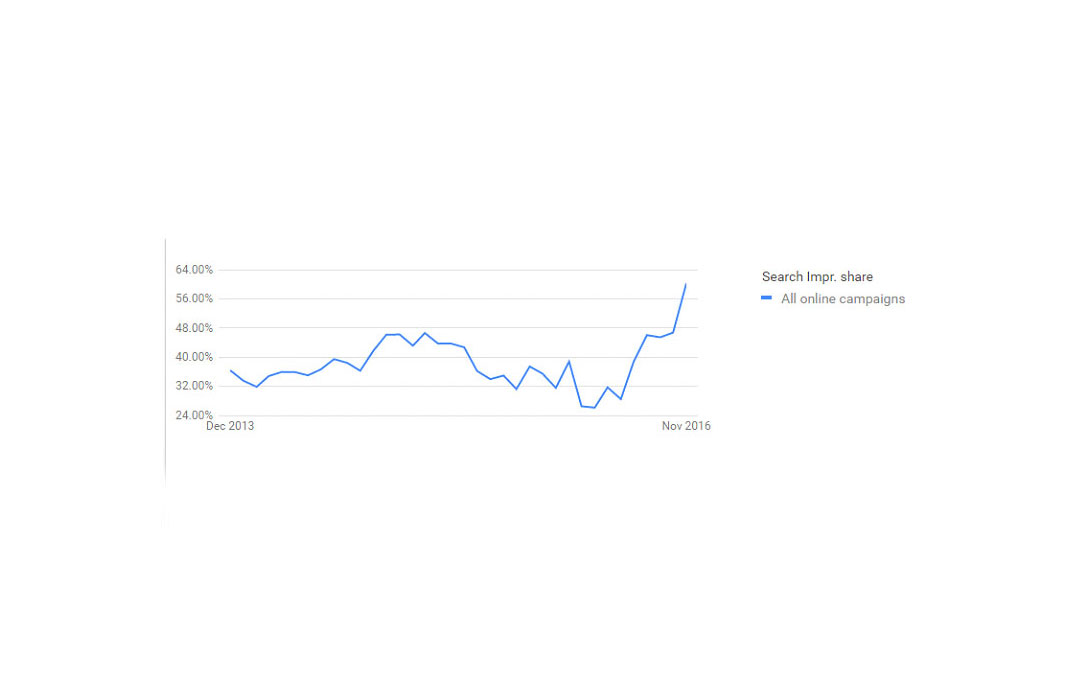1087x692 pixels.
Task: Click the line's starting point at far left
Action: (231, 371)
